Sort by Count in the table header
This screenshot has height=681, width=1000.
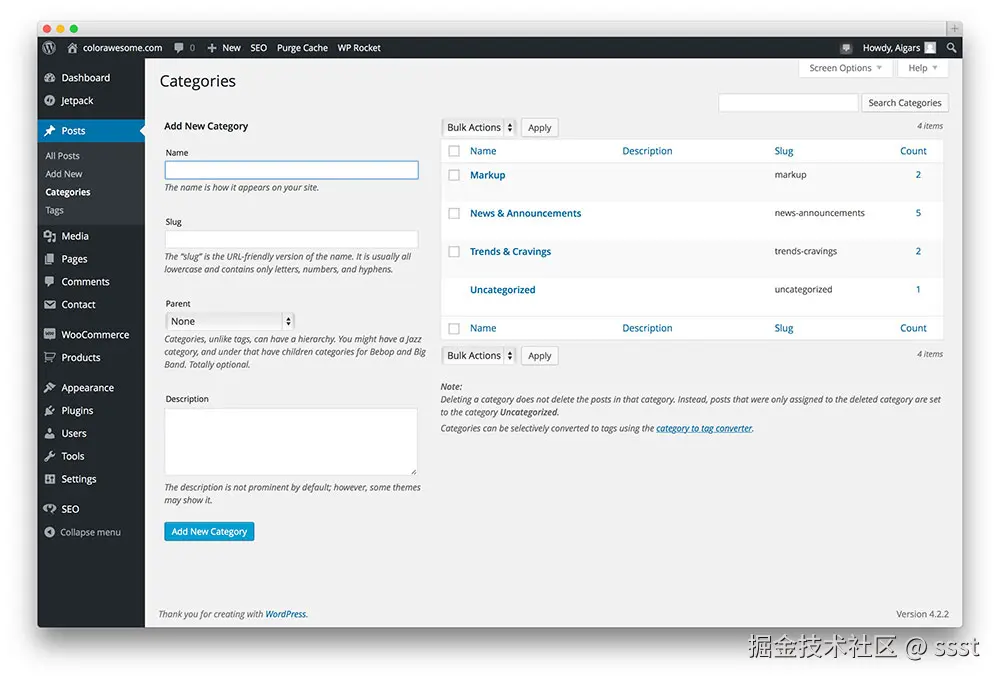pyautogui.click(x=913, y=151)
